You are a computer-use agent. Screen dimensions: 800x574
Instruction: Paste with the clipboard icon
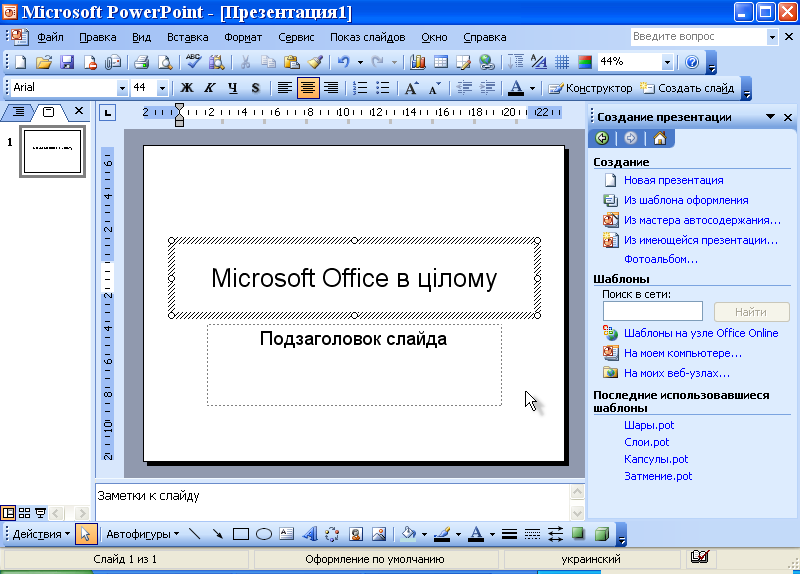pos(291,62)
